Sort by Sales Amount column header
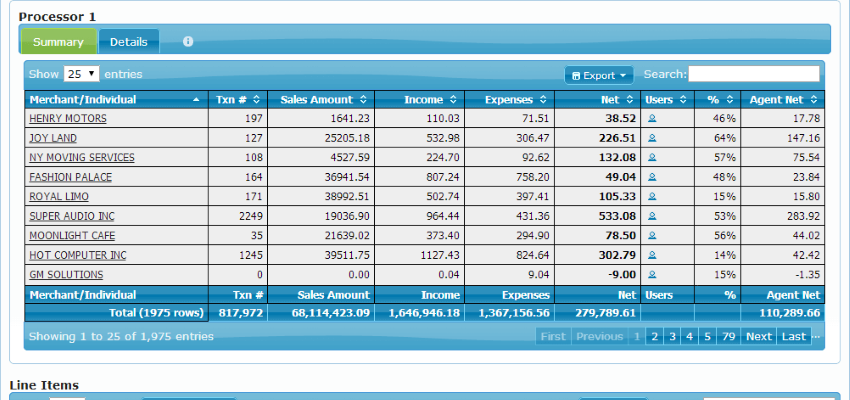 (321, 100)
